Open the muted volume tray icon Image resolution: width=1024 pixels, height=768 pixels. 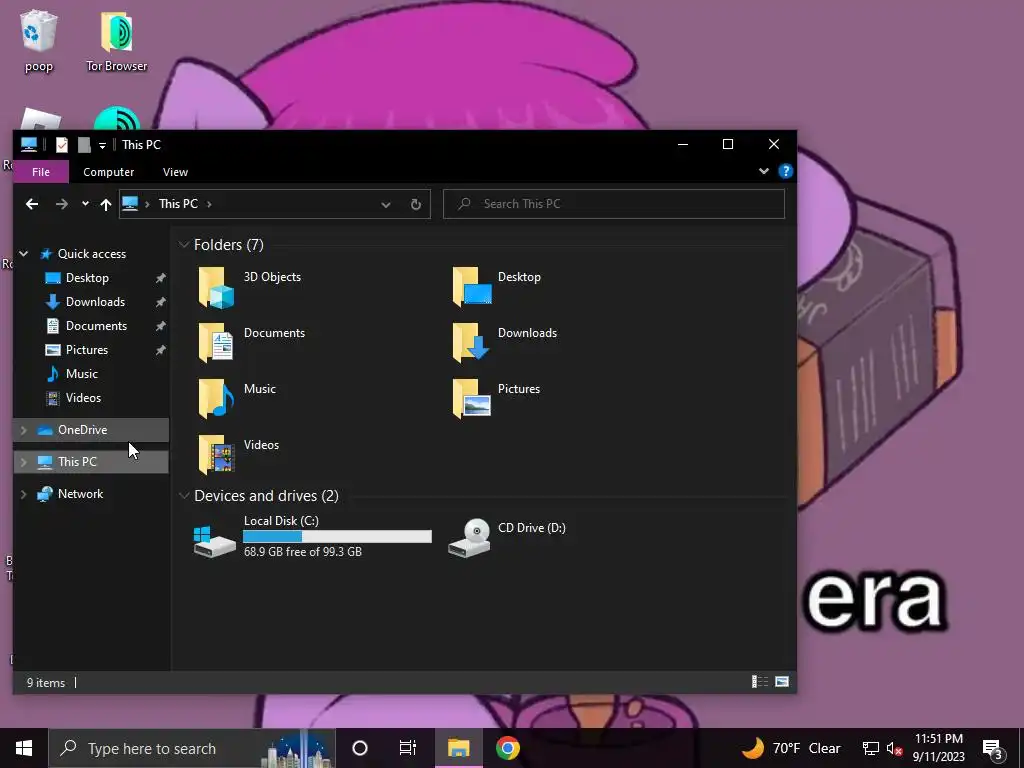coord(894,748)
